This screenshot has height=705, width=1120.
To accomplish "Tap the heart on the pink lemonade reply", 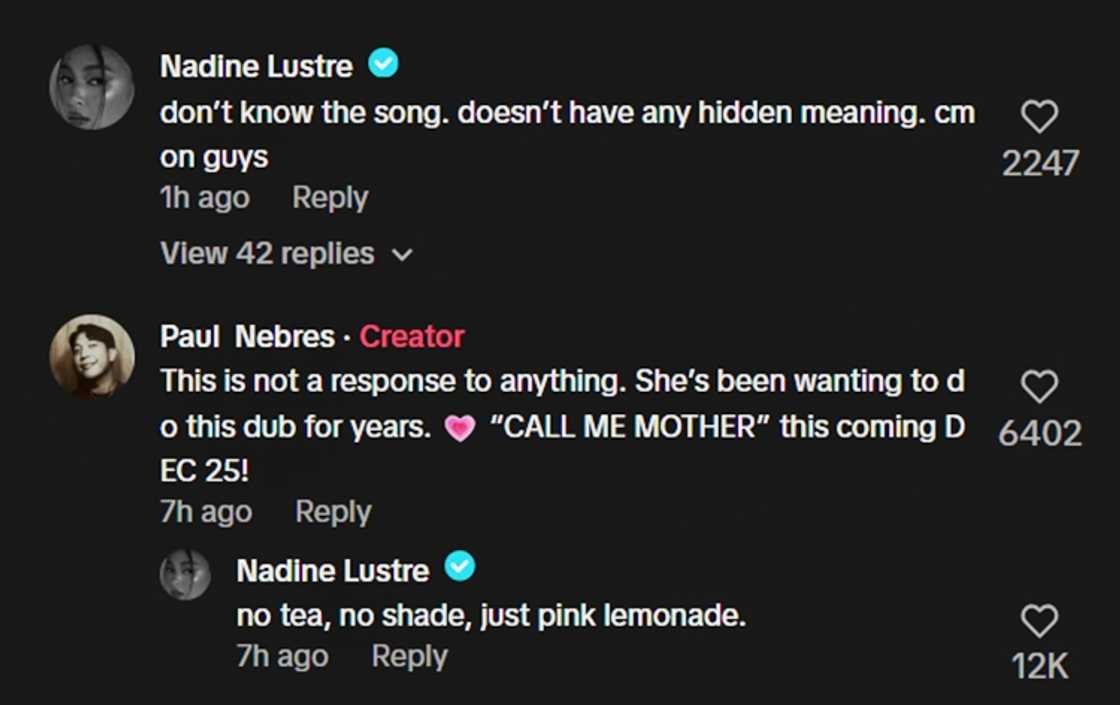I will (1040, 620).
